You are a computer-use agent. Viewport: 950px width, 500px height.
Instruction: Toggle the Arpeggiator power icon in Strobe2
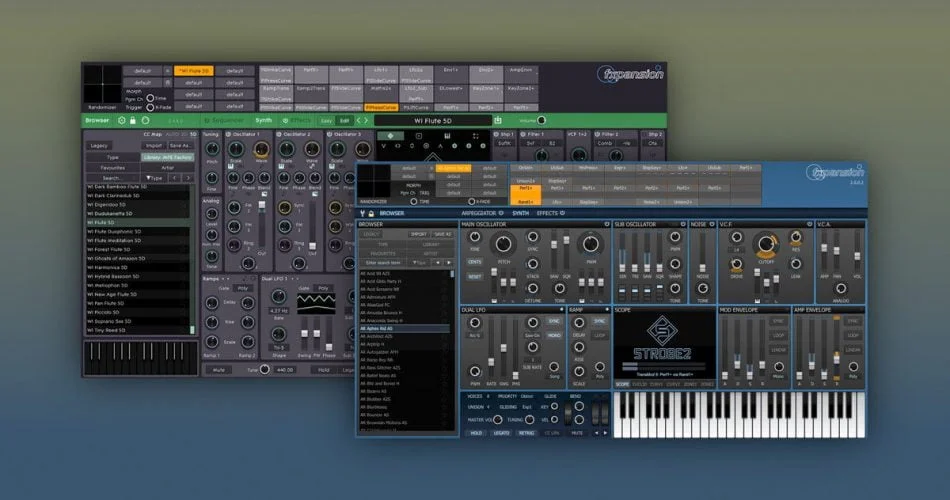pos(501,213)
